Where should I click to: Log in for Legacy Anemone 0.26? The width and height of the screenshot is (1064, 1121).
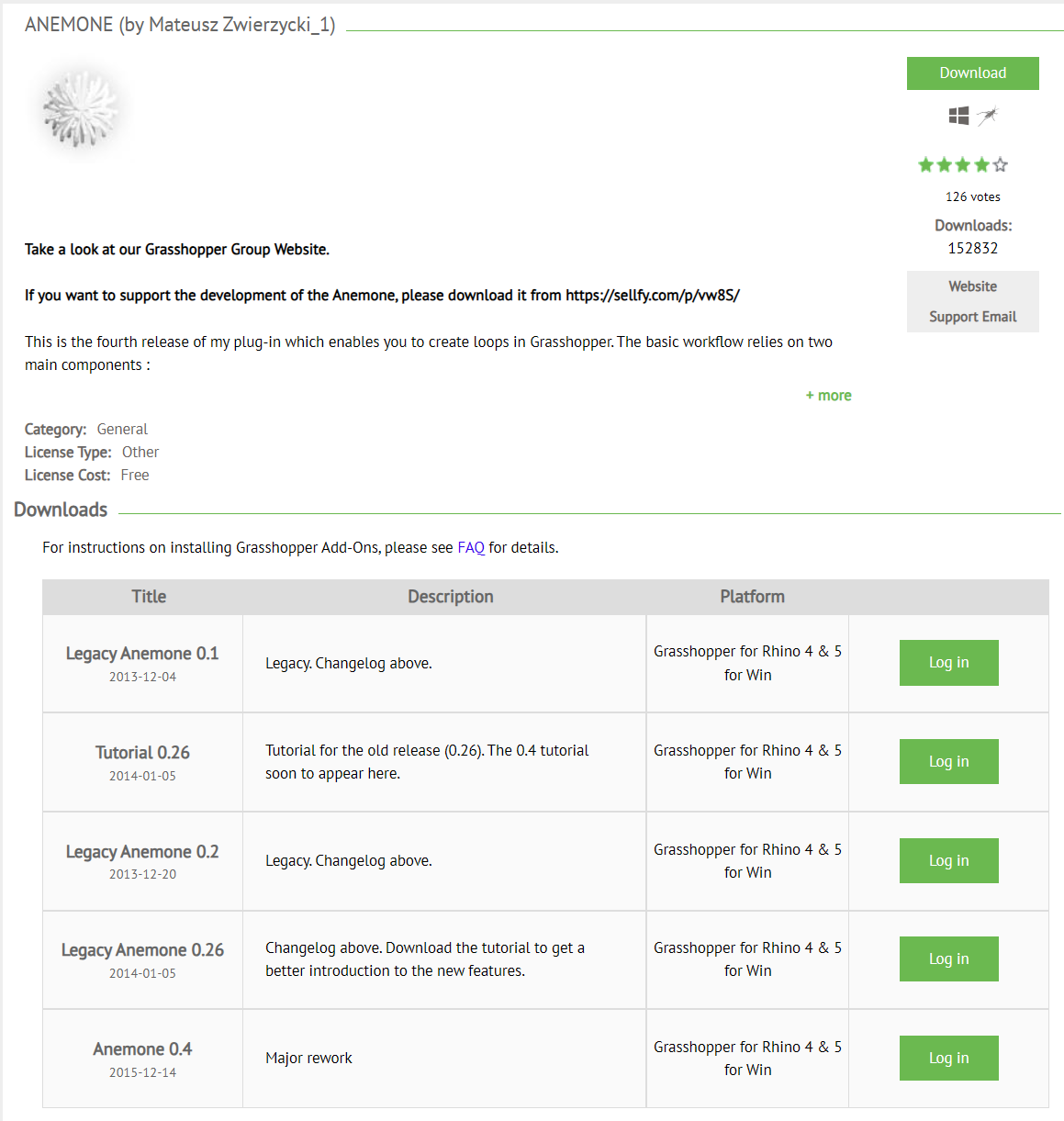(948, 958)
